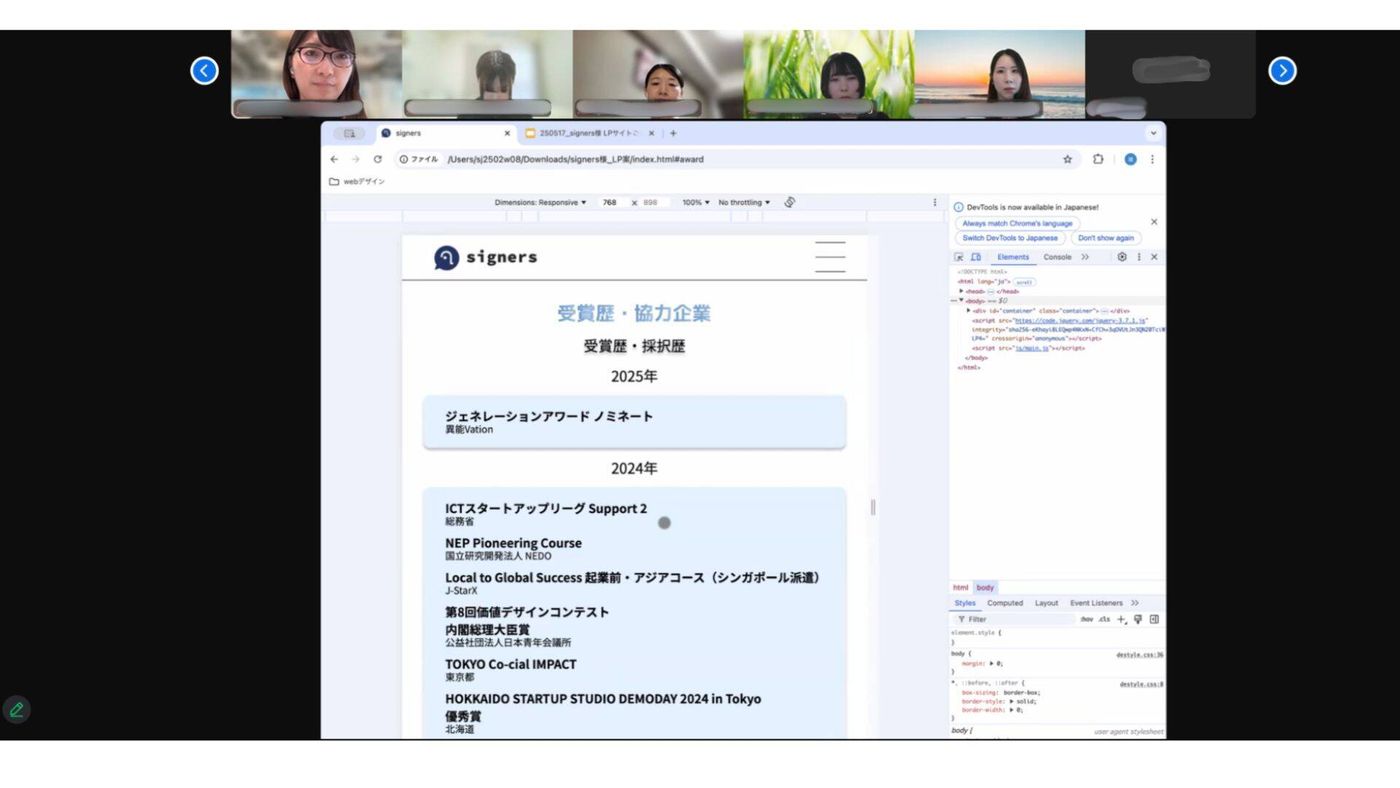Expand the div container node

click(969, 310)
